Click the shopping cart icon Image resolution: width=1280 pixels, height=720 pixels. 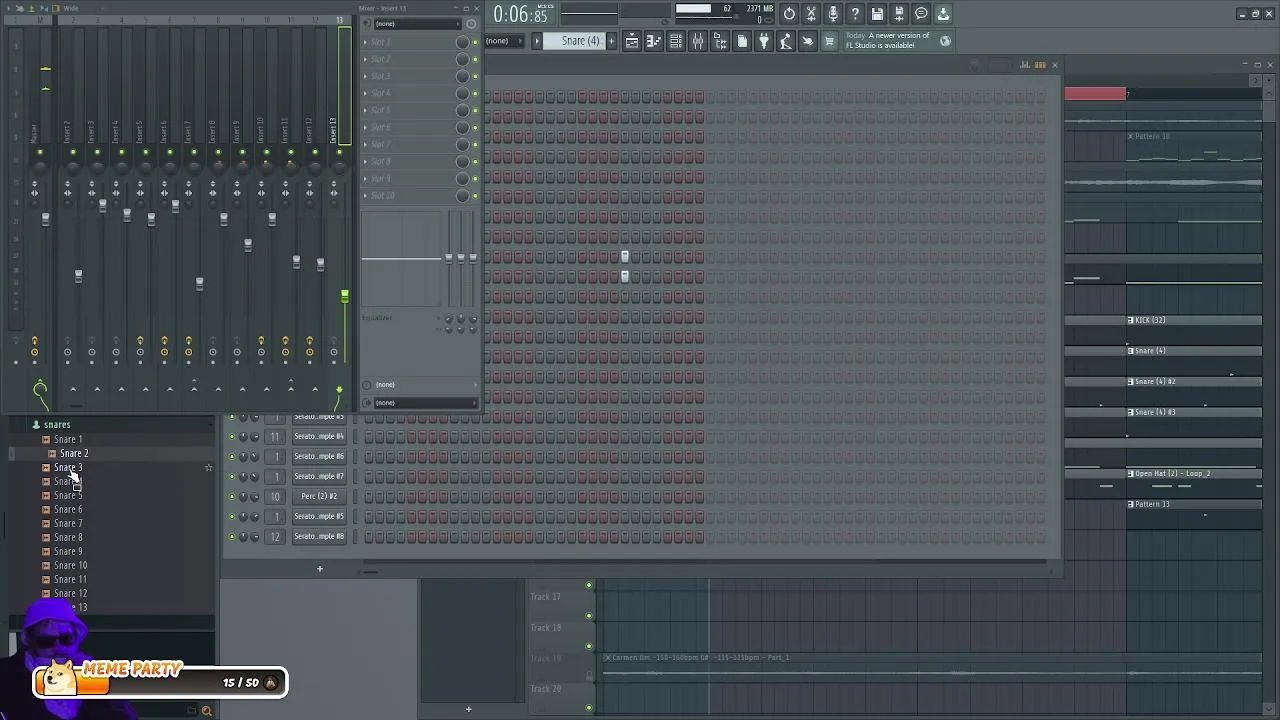[829, 41]
